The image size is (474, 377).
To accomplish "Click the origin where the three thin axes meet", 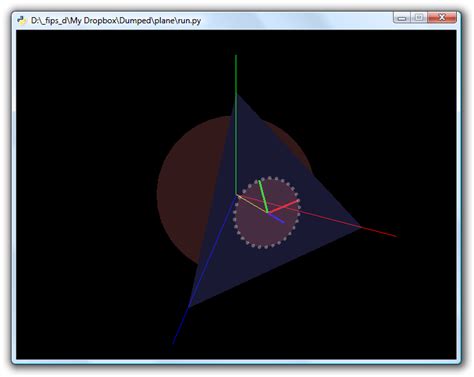I will click(x=236, y=195).
